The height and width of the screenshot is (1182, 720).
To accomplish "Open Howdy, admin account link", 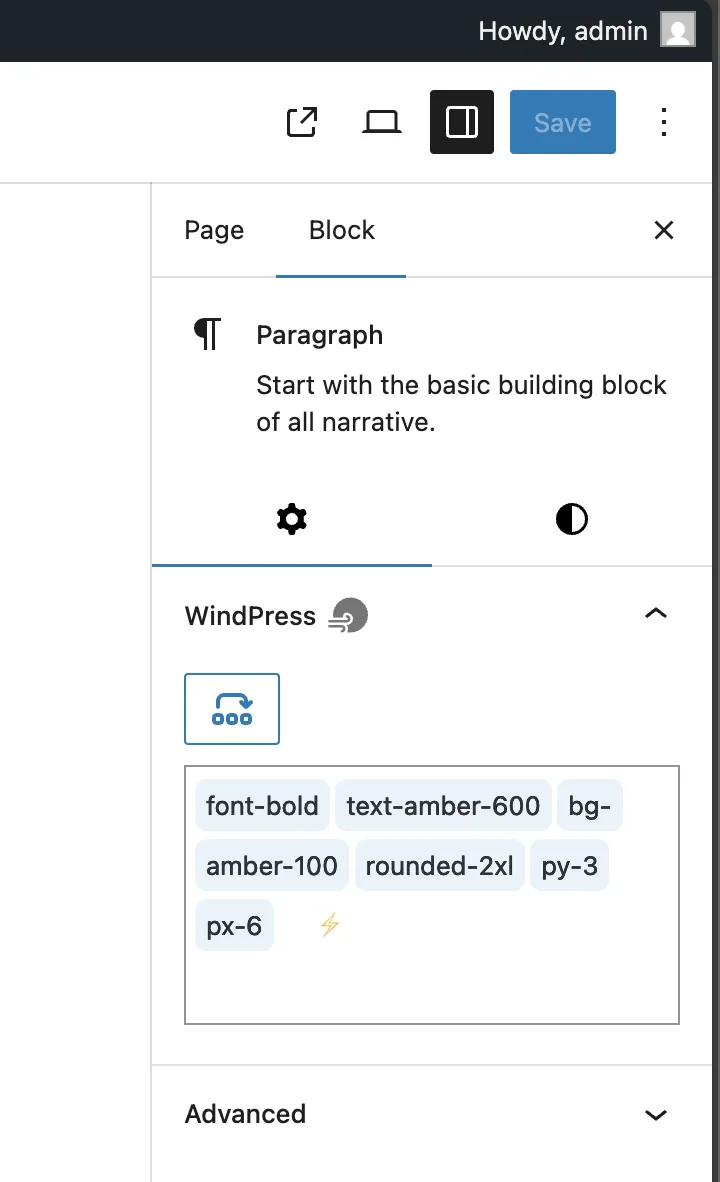I will tap(563, 30).
